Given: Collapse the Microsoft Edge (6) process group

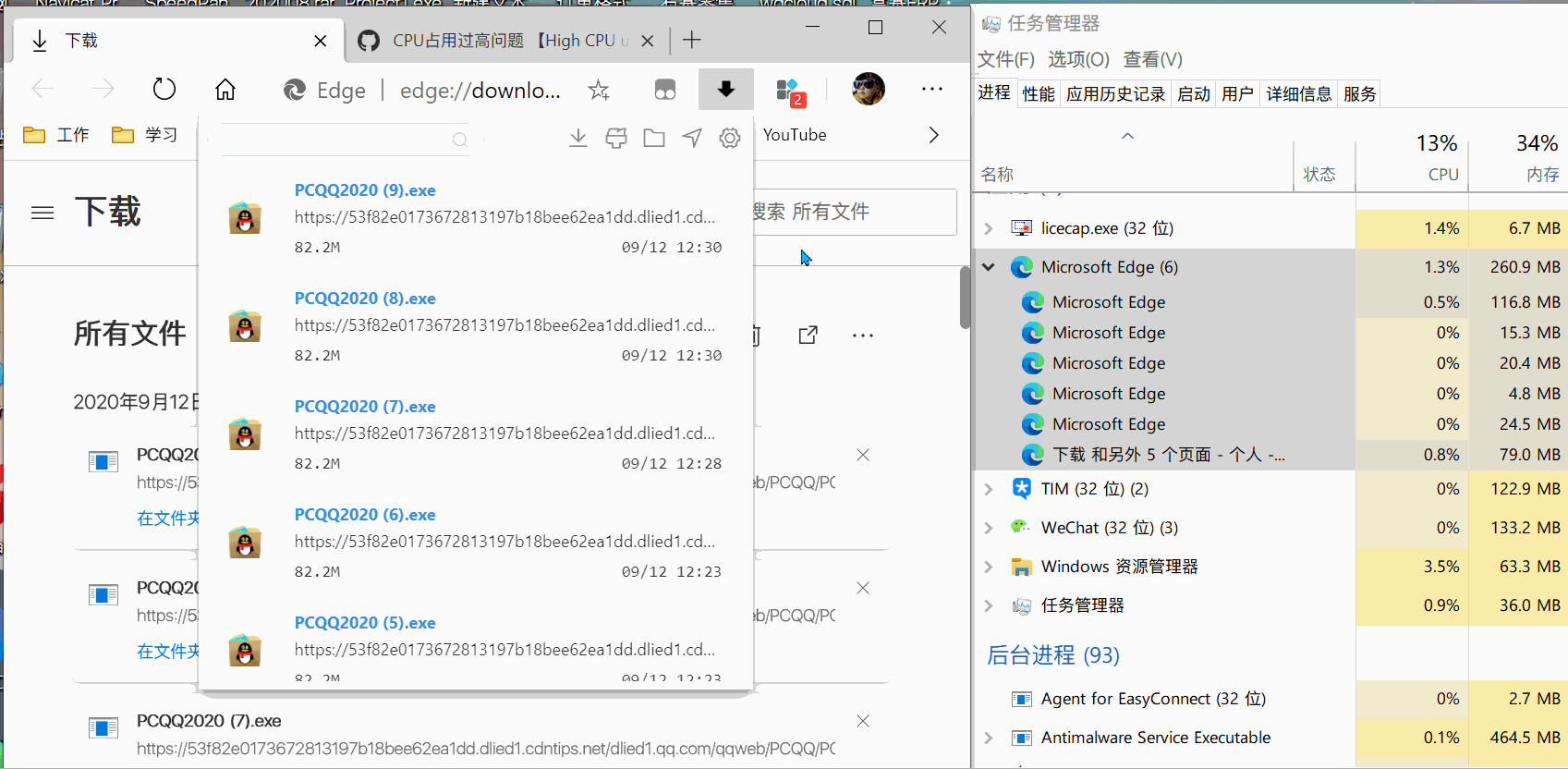Looking at the screenshot, I should 989,267.
